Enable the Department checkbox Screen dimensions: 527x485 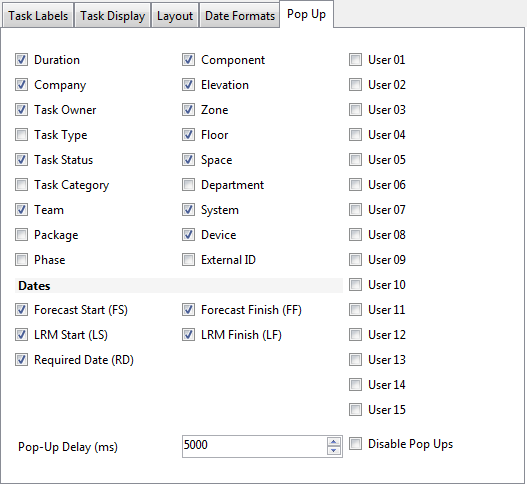189,185
